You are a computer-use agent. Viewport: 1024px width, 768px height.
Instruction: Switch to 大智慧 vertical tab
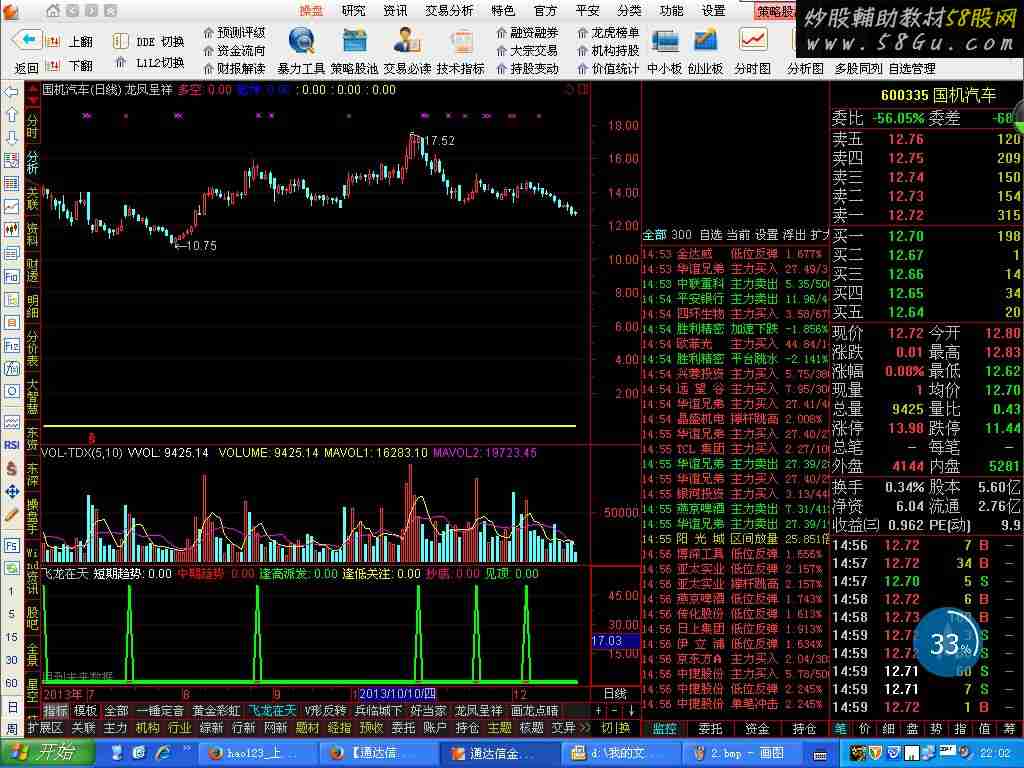click(33, 396)
